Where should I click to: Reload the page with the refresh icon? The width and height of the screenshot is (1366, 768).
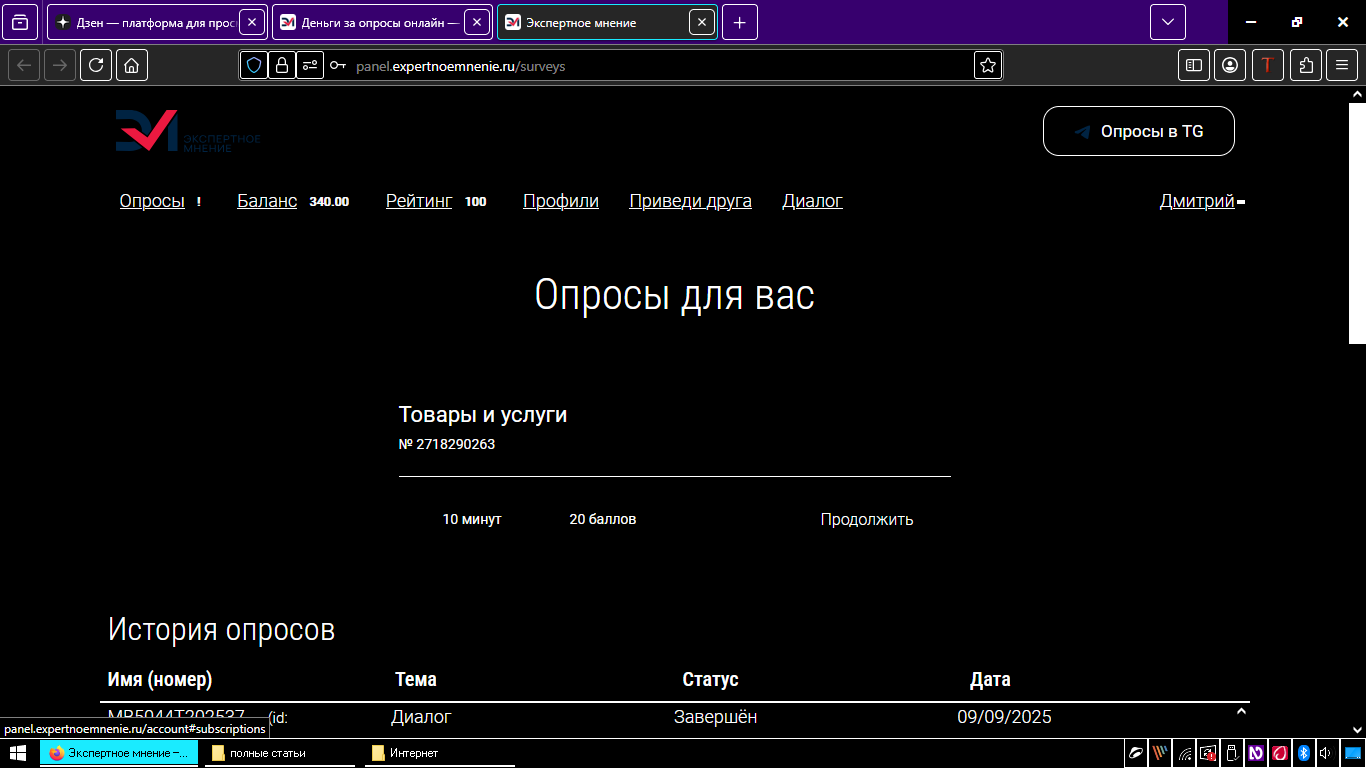click(x=96, y=65)
